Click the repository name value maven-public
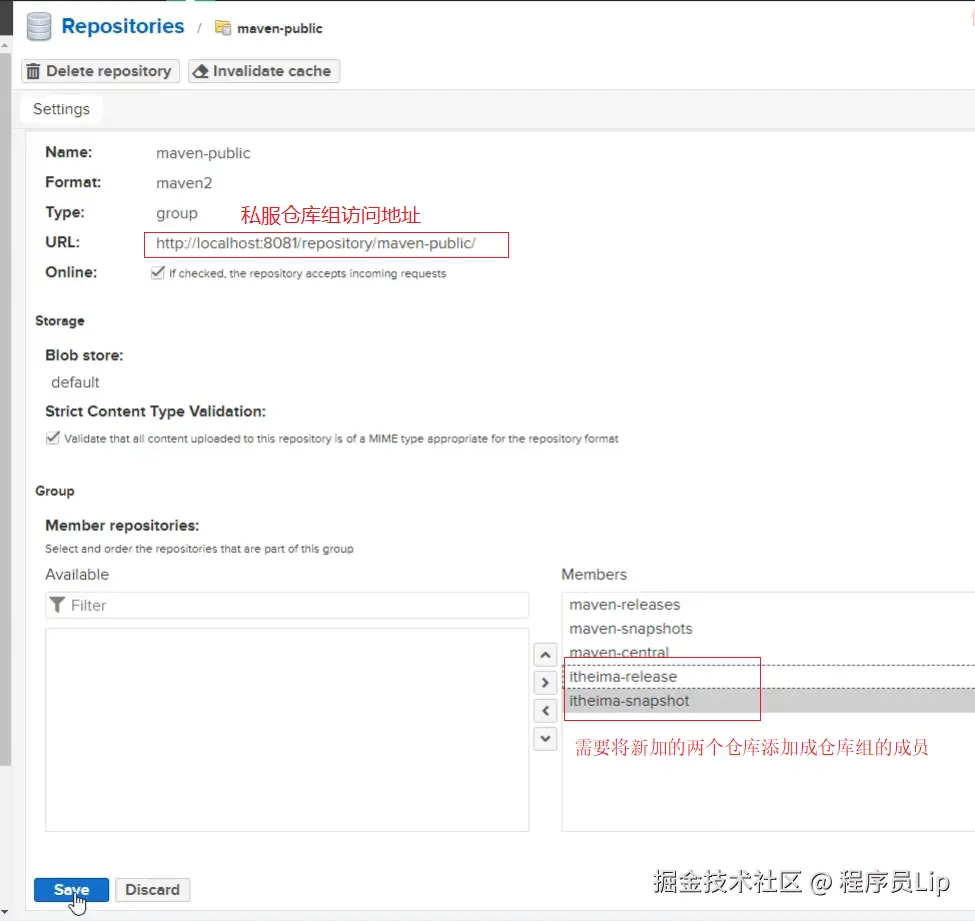 [203, 153]
